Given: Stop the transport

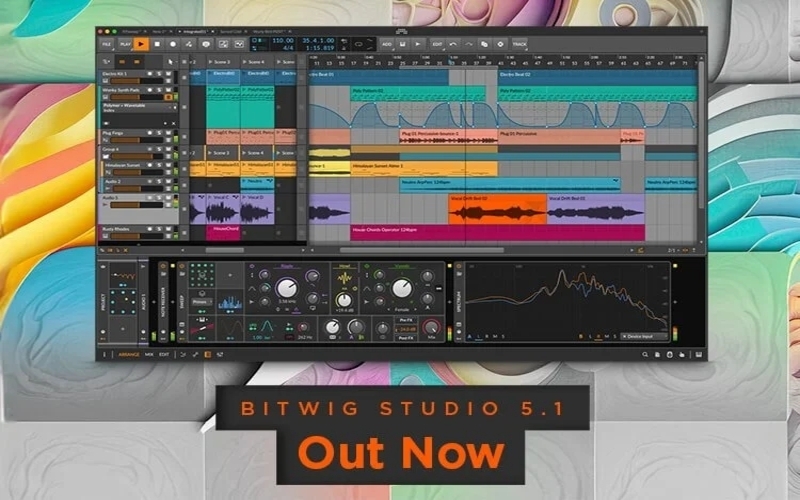Looking at the screenshot, I should click(157, 44).
